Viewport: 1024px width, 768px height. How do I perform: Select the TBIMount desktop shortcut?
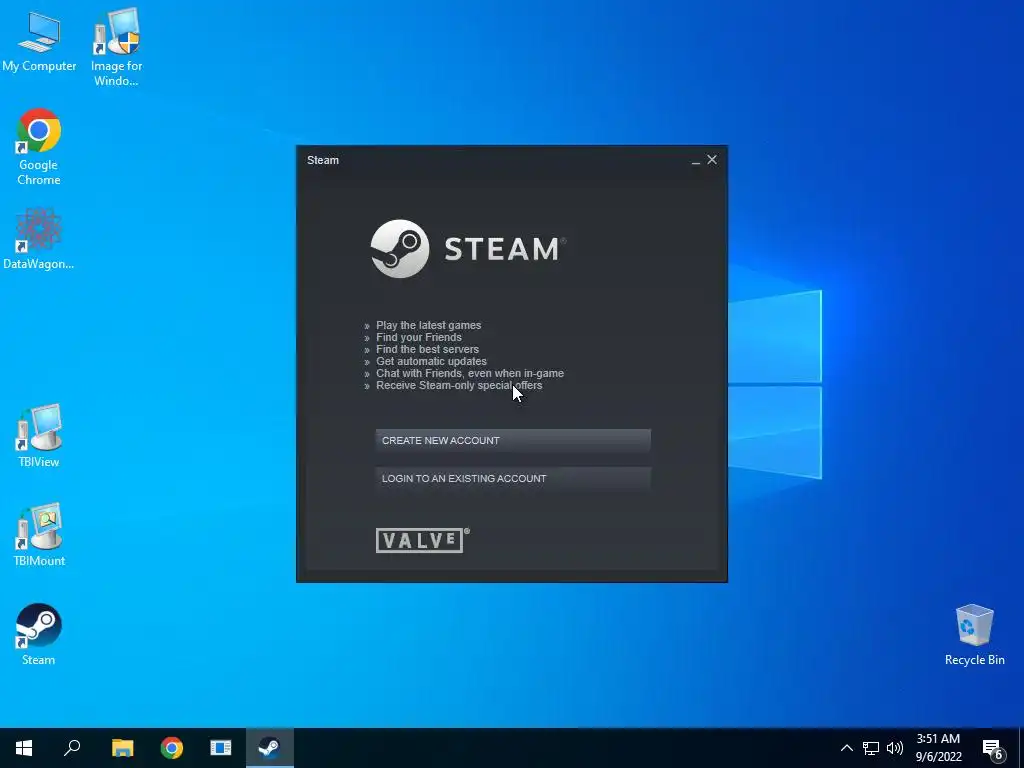39,535
